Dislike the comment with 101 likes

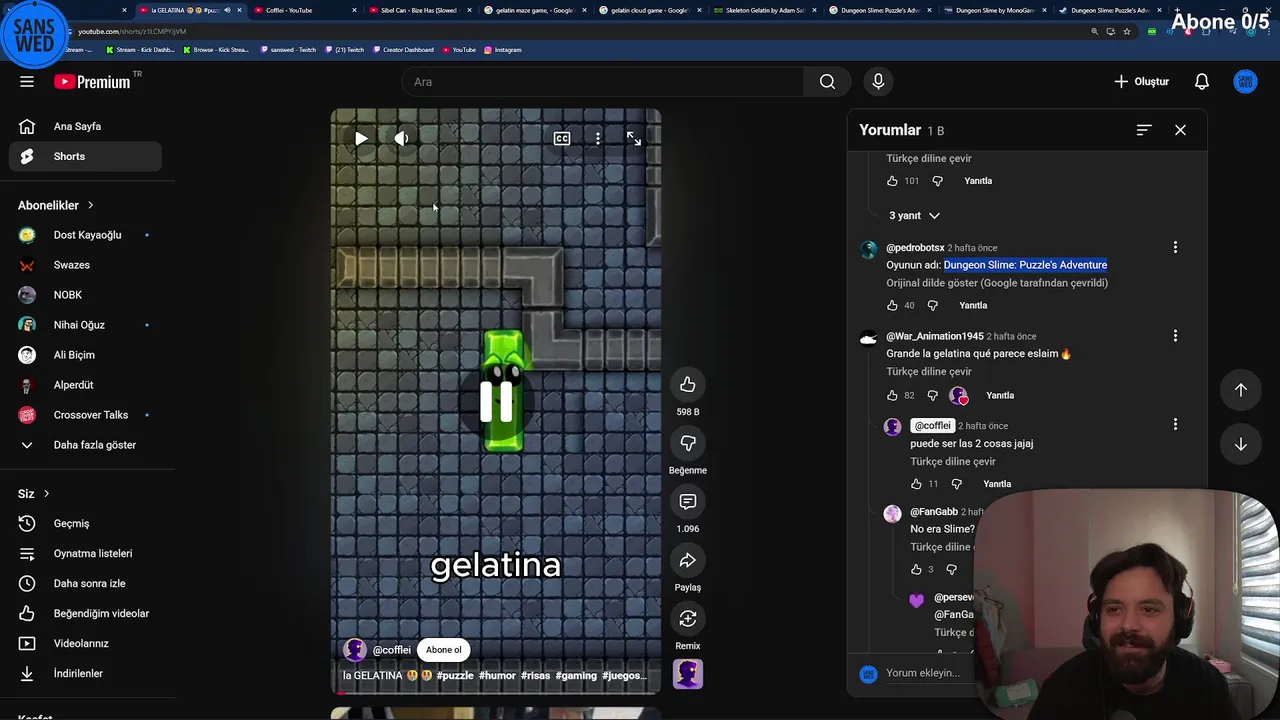point(937,181)
